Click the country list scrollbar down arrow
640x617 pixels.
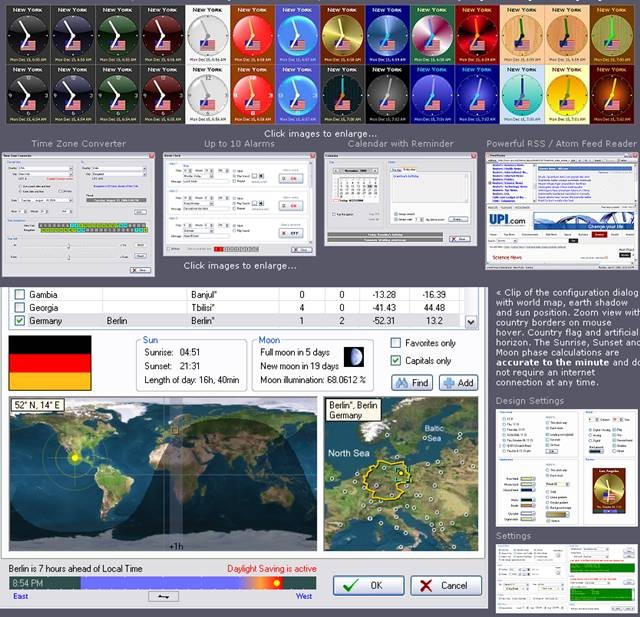[470, 321]
